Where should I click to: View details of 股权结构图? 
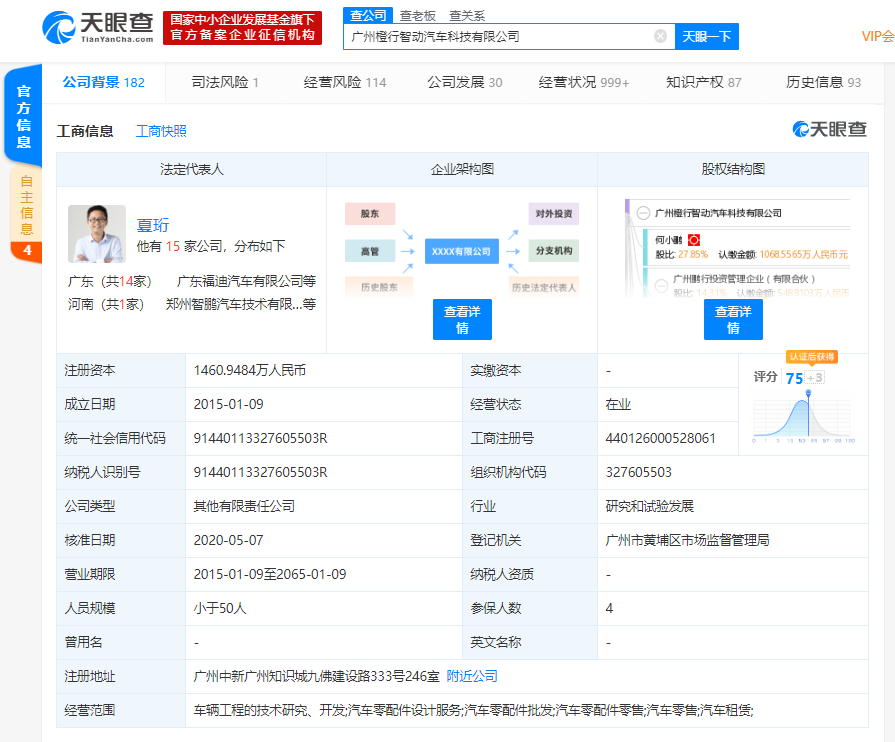pos(733,320)
